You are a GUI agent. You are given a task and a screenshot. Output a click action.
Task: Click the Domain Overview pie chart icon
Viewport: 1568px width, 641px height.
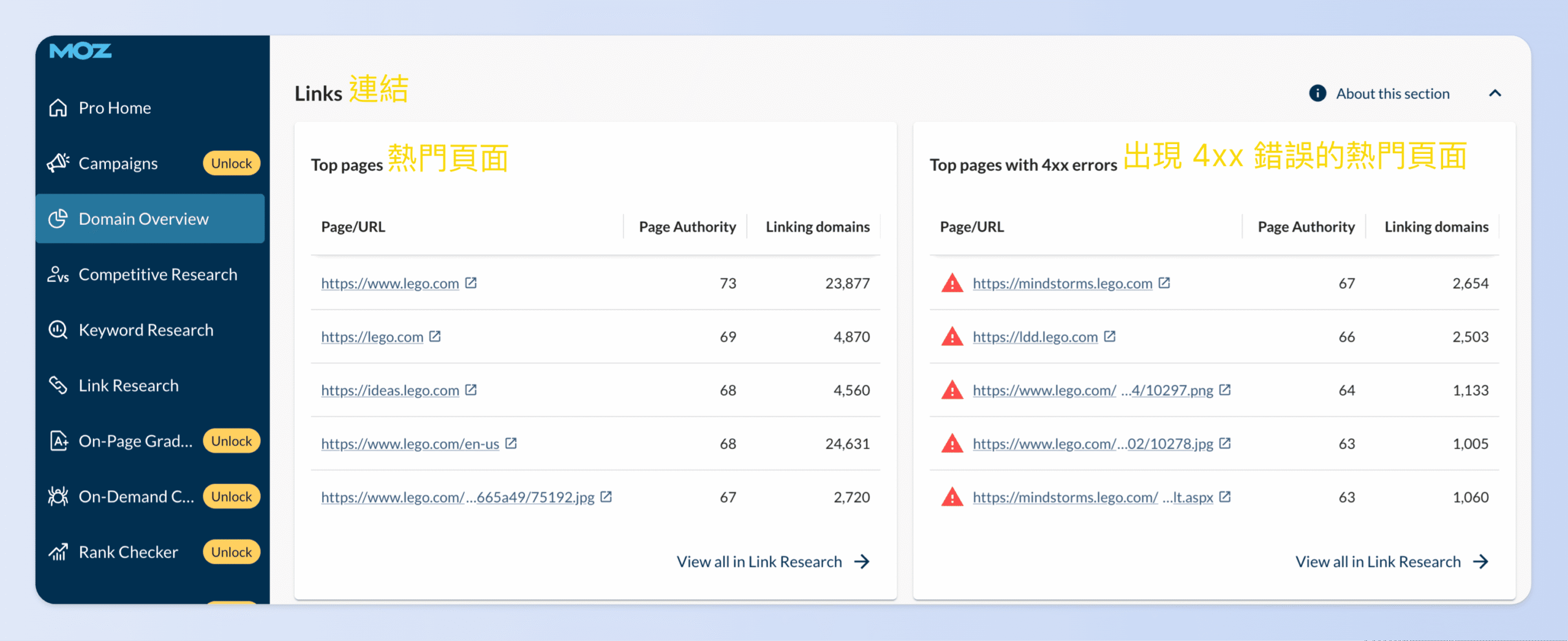(58, 218)
